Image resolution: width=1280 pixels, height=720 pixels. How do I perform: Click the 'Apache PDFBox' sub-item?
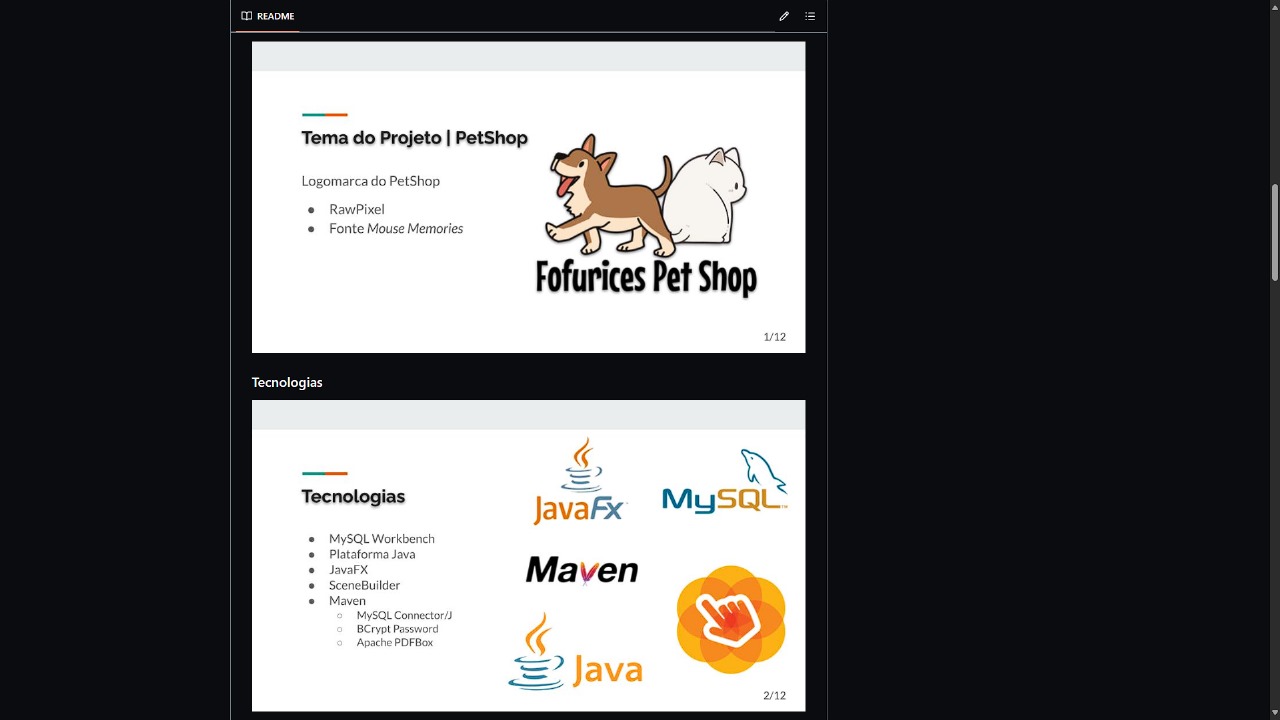395,643
